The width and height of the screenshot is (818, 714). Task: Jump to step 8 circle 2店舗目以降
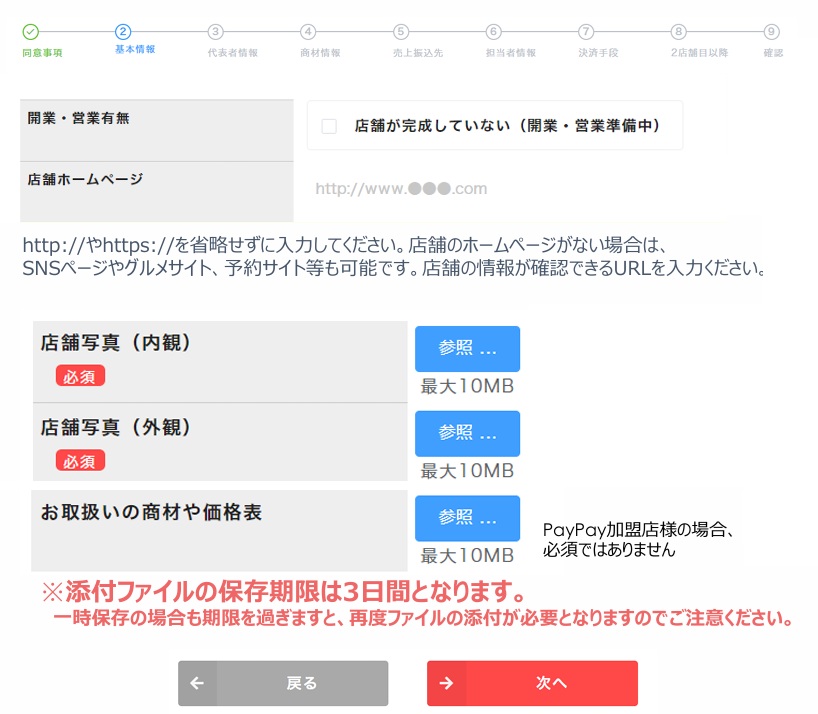click(679, 32)
